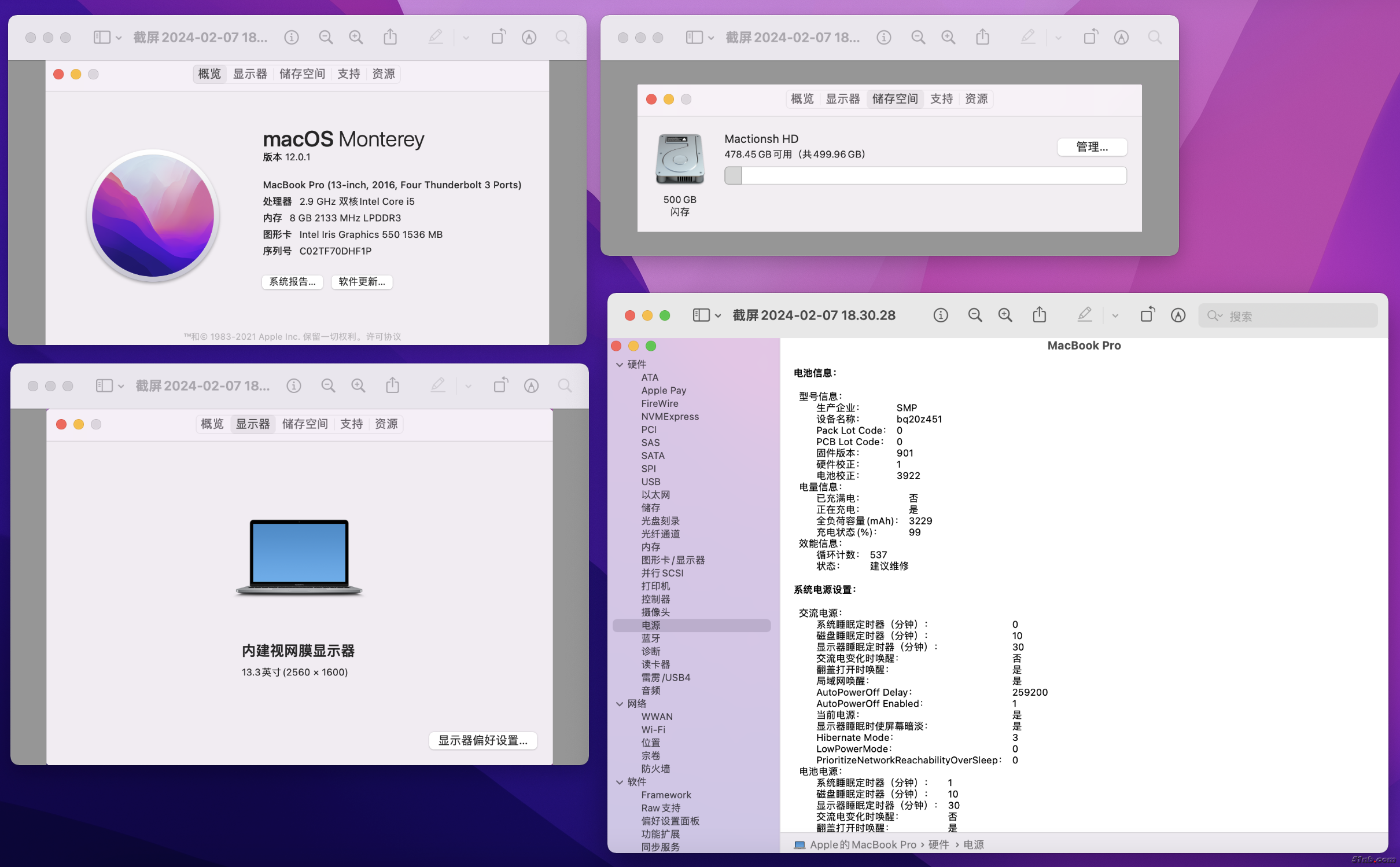Select 防火墙 under the 网络 section

(x=655, y=769)
